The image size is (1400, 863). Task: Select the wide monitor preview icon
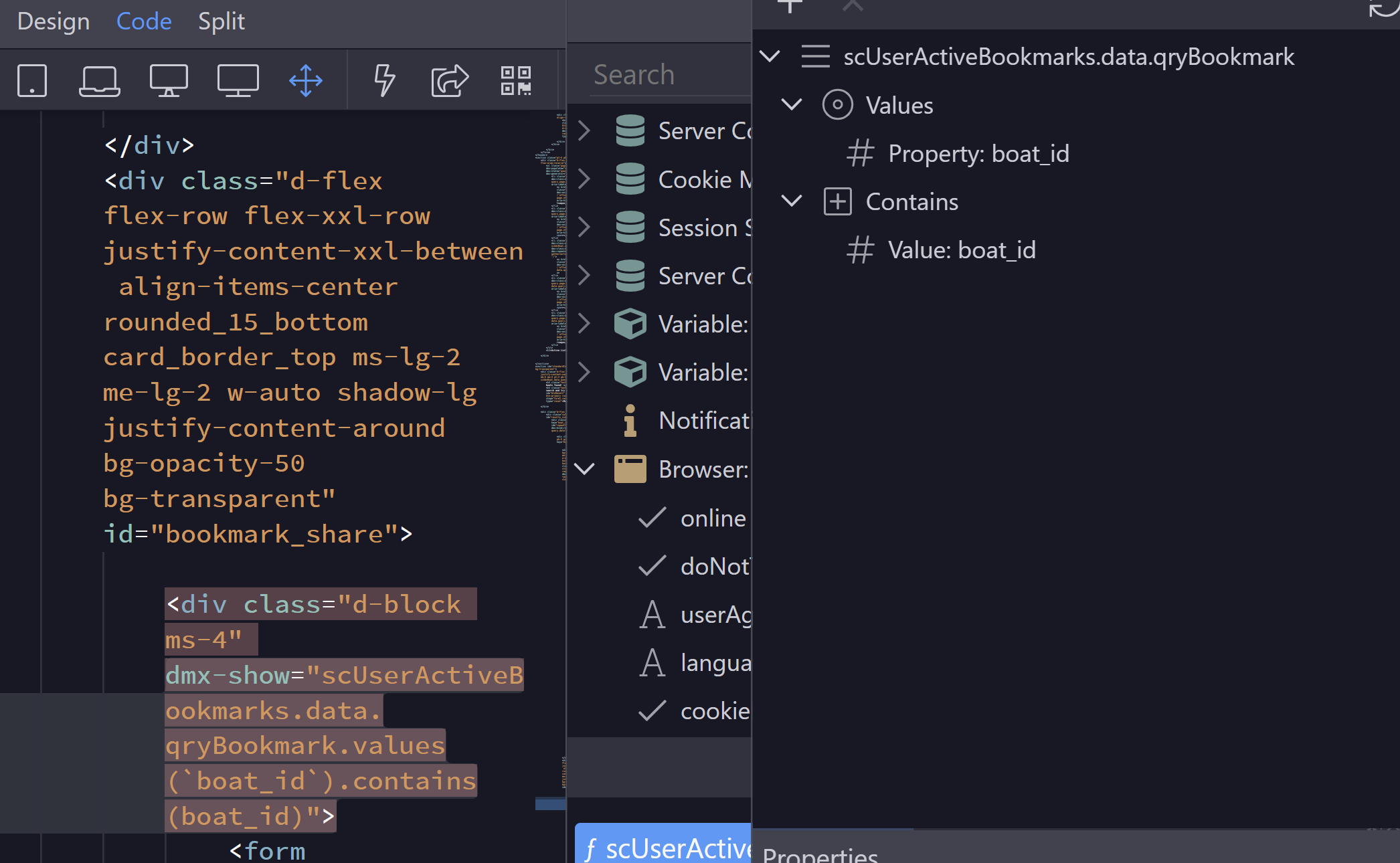pos(238,80)
